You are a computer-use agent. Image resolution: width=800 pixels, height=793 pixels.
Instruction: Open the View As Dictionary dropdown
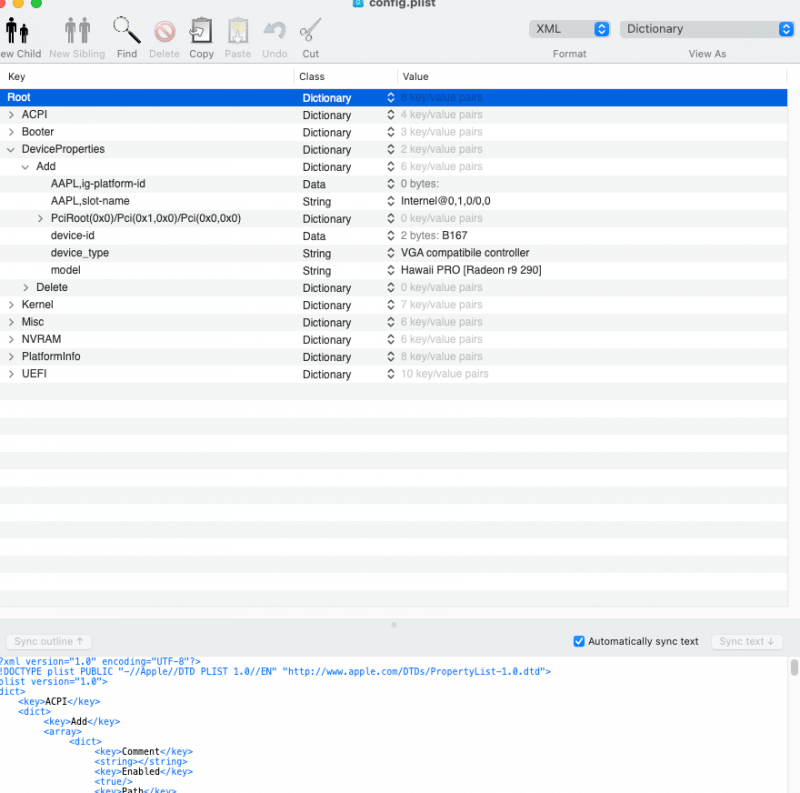[x=706, y=29]
